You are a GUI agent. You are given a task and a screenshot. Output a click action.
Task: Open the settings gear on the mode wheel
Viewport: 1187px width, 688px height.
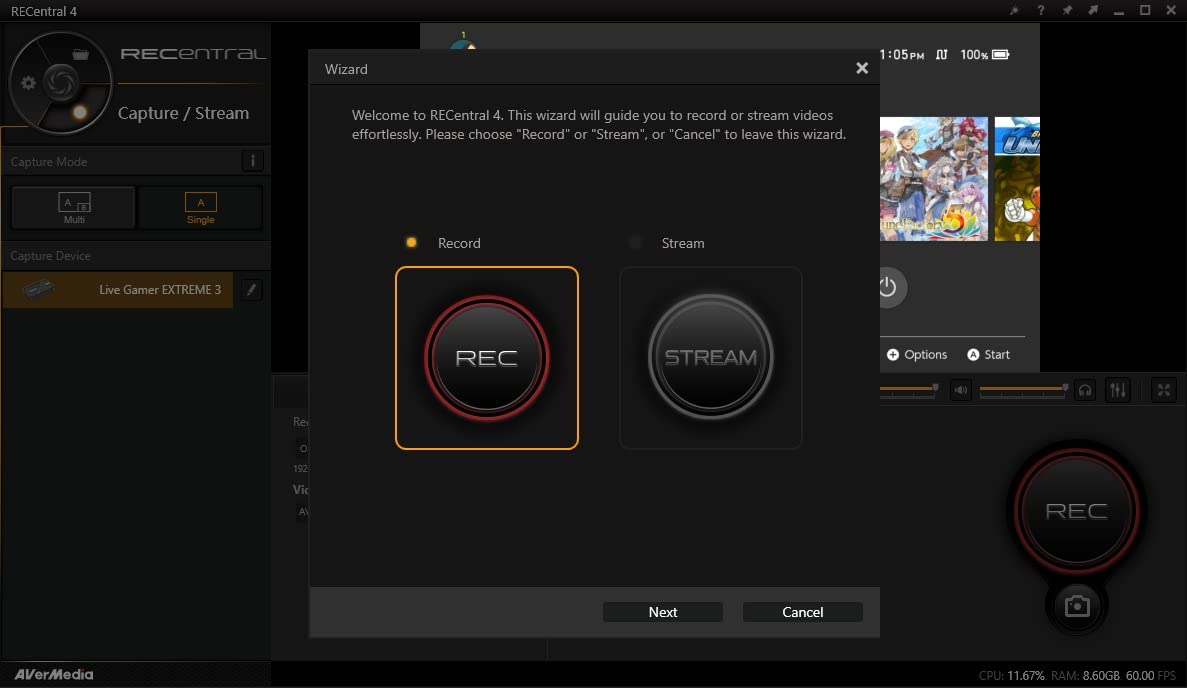[x=28, y=83]
